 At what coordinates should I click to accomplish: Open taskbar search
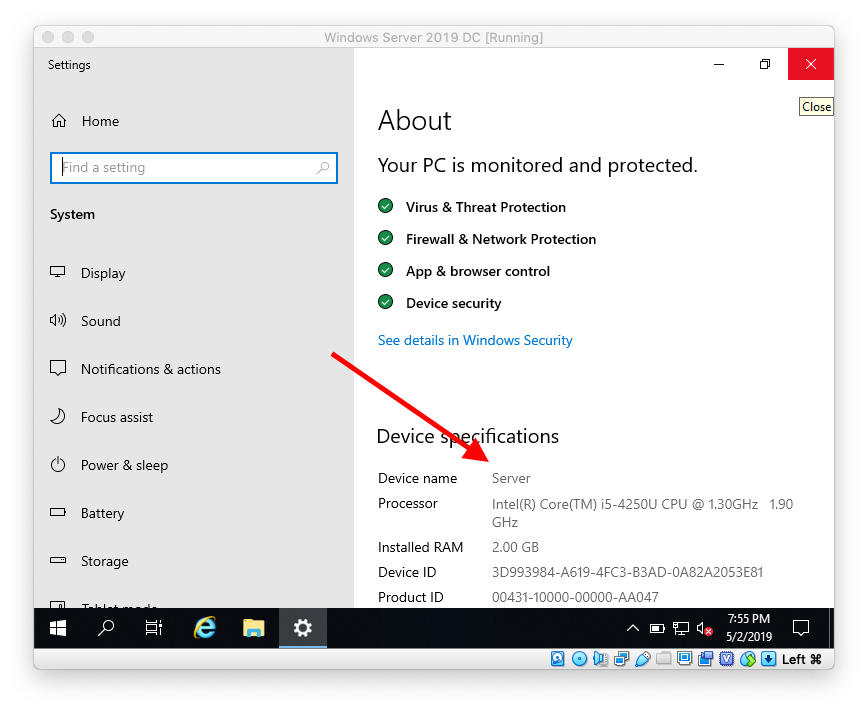[105, 628]
